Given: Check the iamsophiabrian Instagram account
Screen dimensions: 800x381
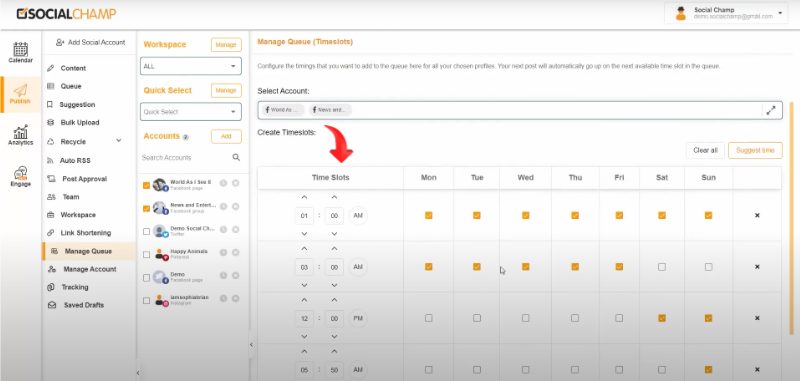Looking at the screenshot, I should click(146, 301).
